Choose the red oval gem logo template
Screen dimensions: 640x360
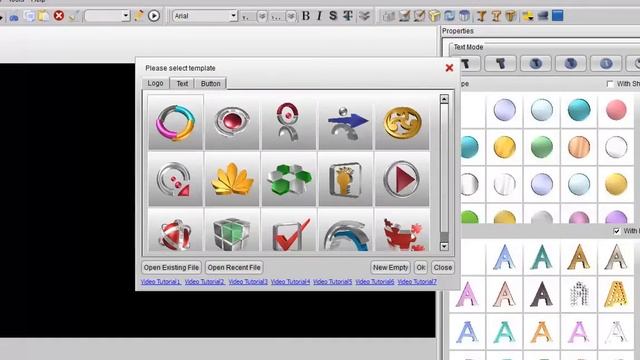tap(232, 122)
